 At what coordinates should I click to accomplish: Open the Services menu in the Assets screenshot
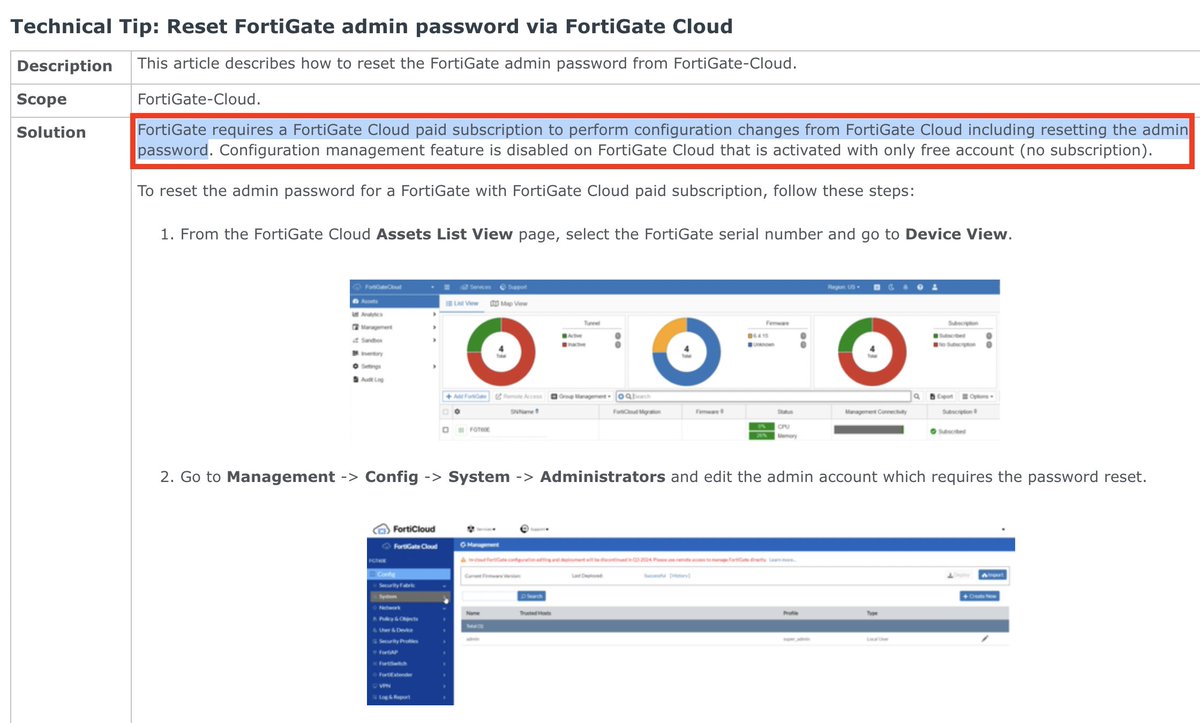(x=476, y=287)
